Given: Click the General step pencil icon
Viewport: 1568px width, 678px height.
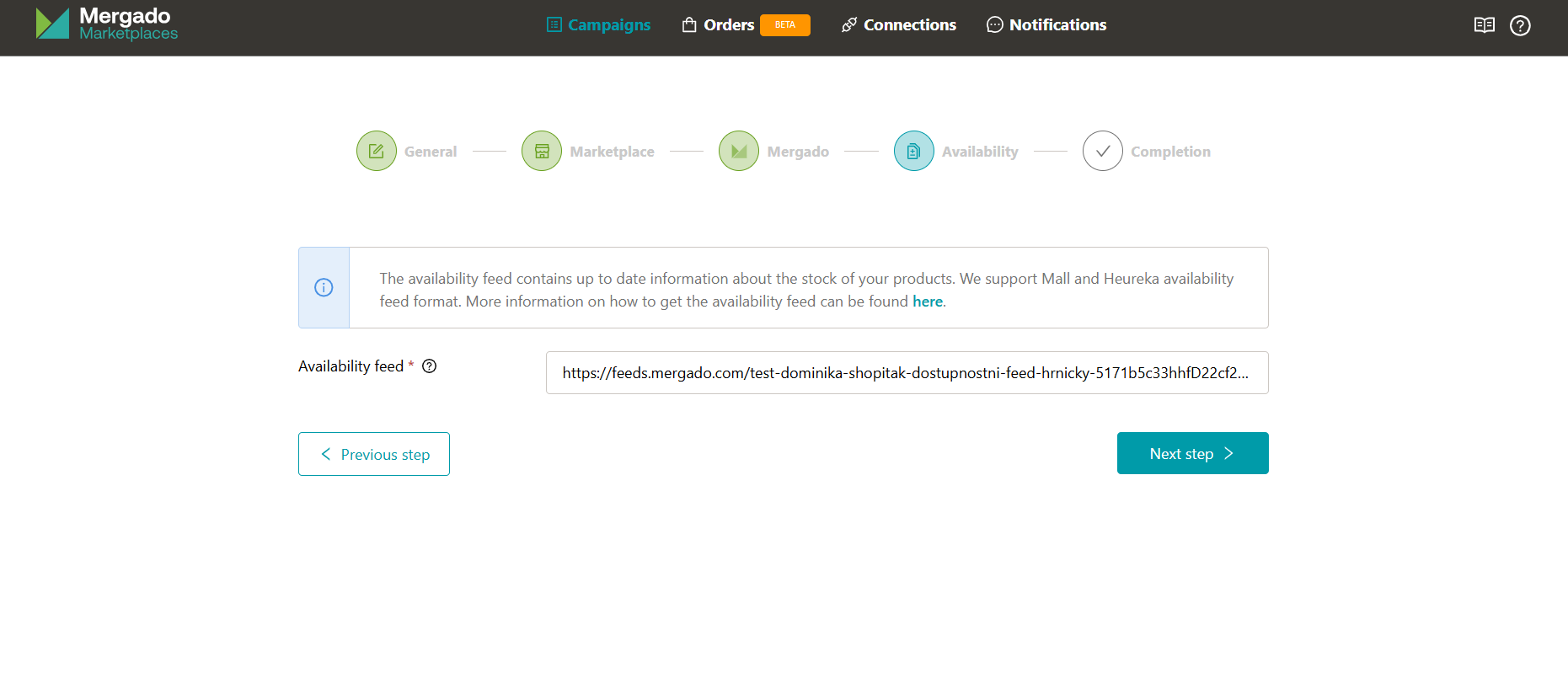Looking at the screenshot, I should point(376,152).
